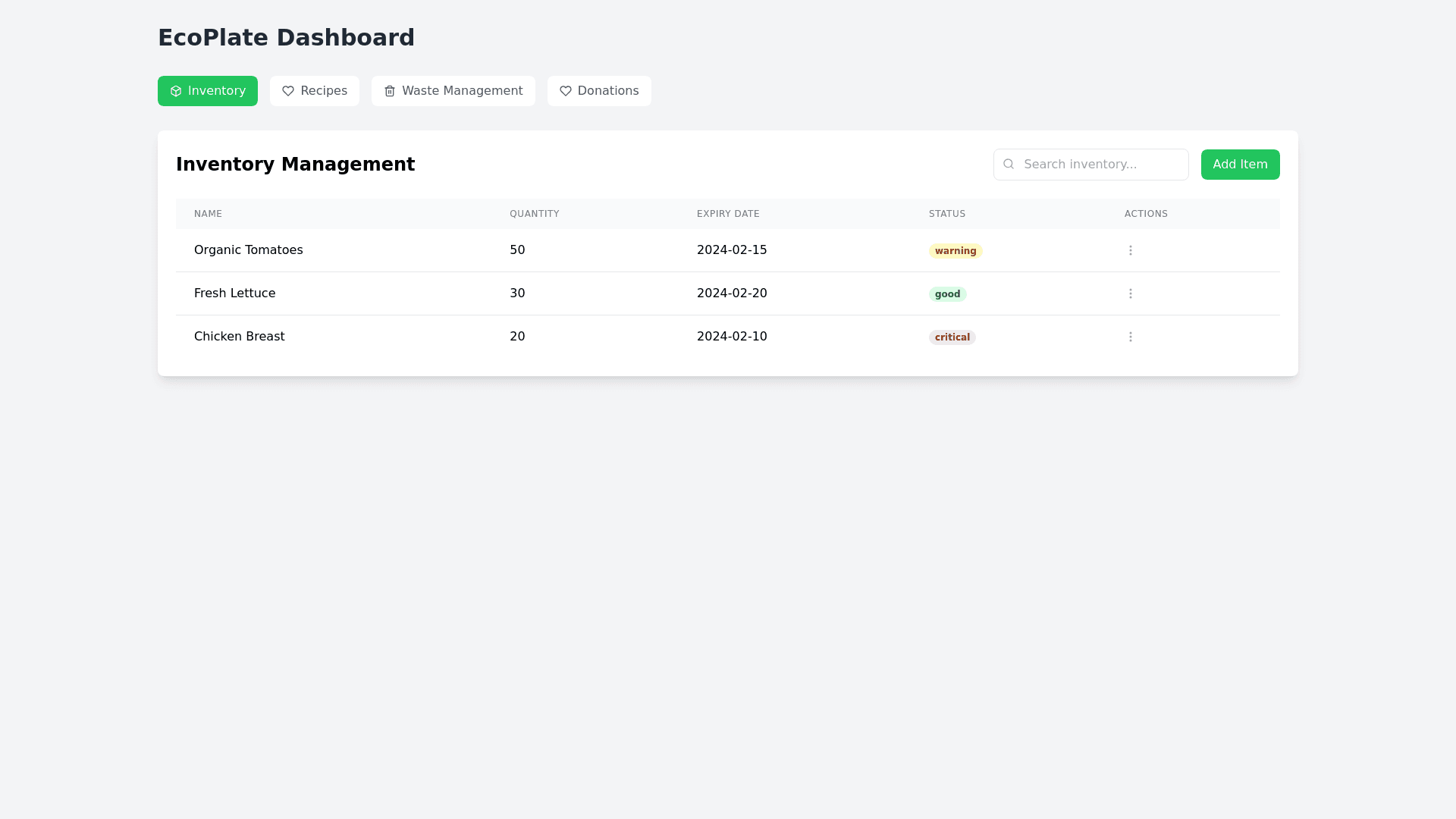The height and width of the screenshot is (819, 1456).
Task: Switch to the Recipes tab
Action: [315, 91]
